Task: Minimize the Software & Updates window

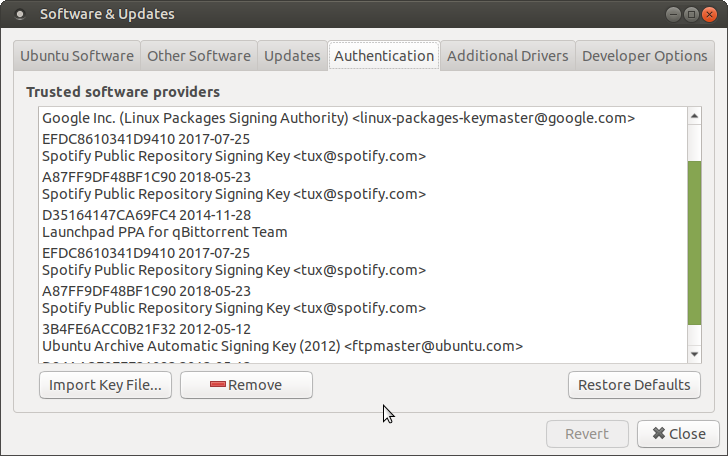Action: point(672,14)
